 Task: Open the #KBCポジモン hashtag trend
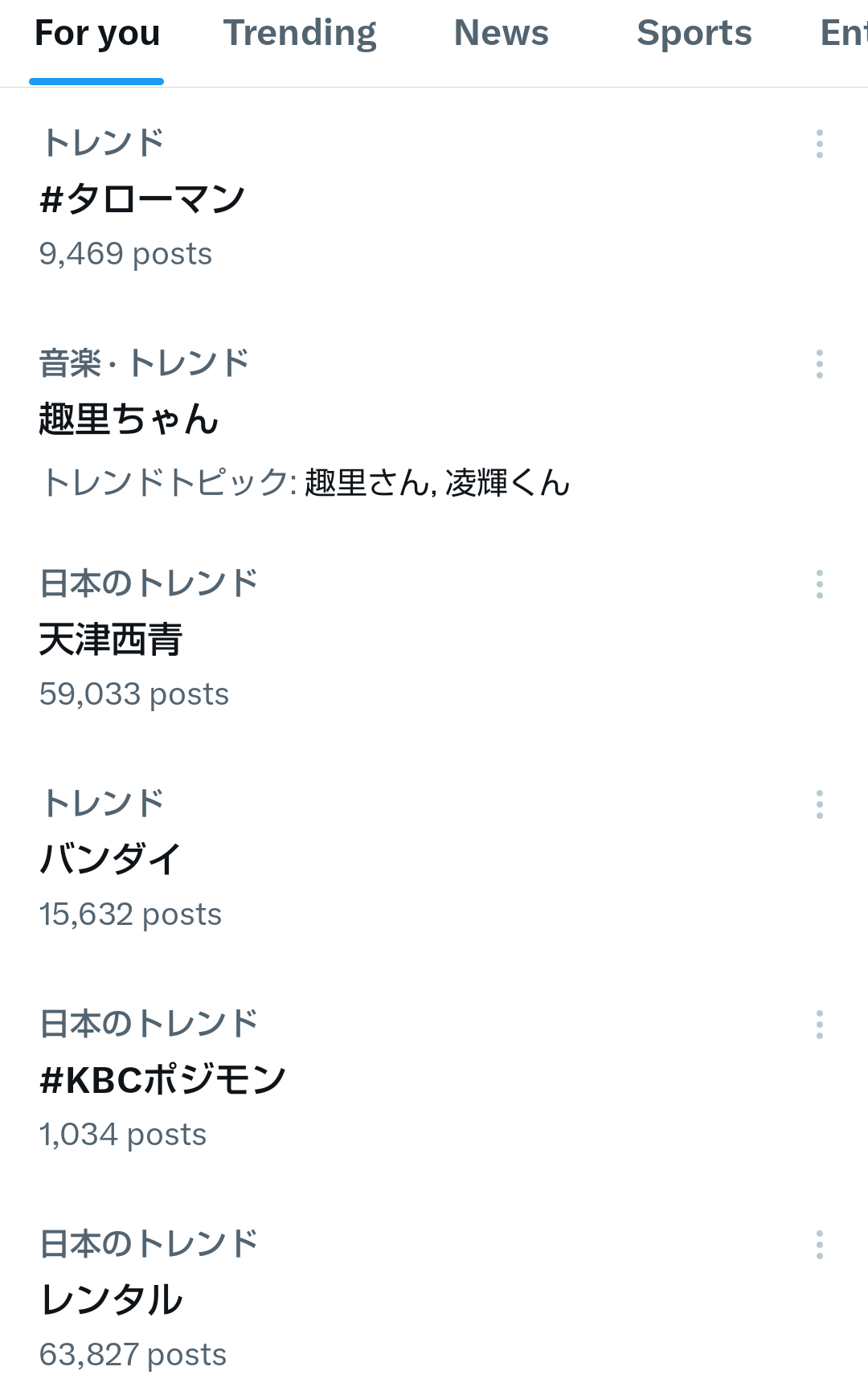pyautogui.click(x=162, y=1079)
